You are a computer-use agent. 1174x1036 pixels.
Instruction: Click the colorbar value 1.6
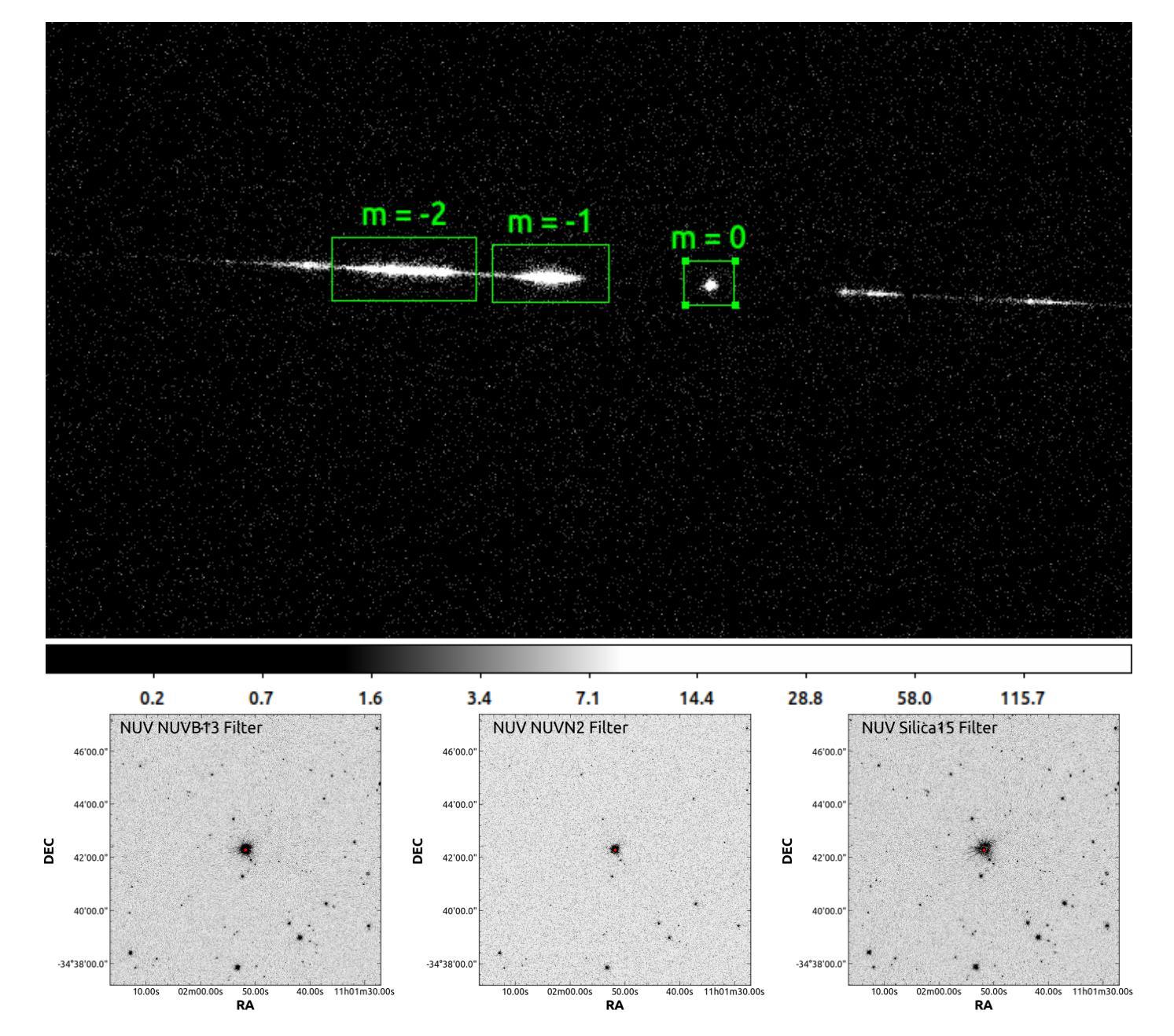370,698
